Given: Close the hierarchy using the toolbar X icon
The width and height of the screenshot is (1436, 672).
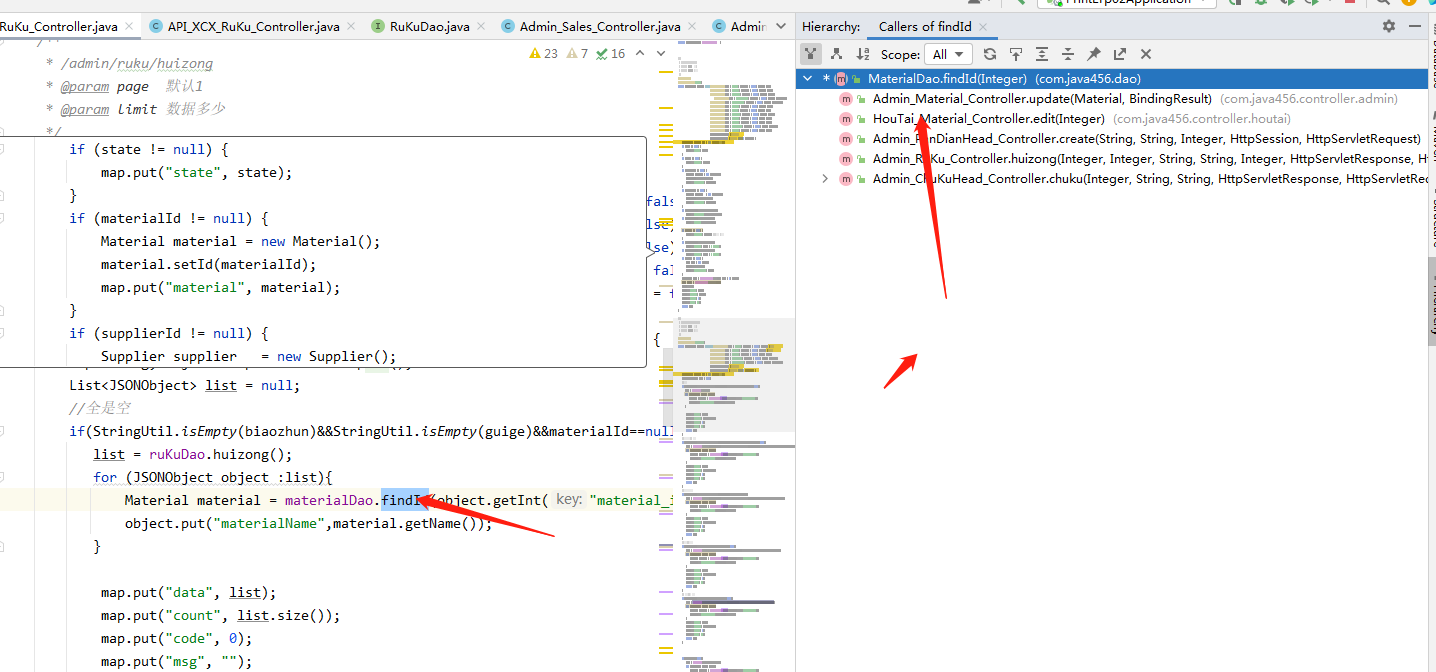Looking at the screenshot, I should pos(1146,54).
